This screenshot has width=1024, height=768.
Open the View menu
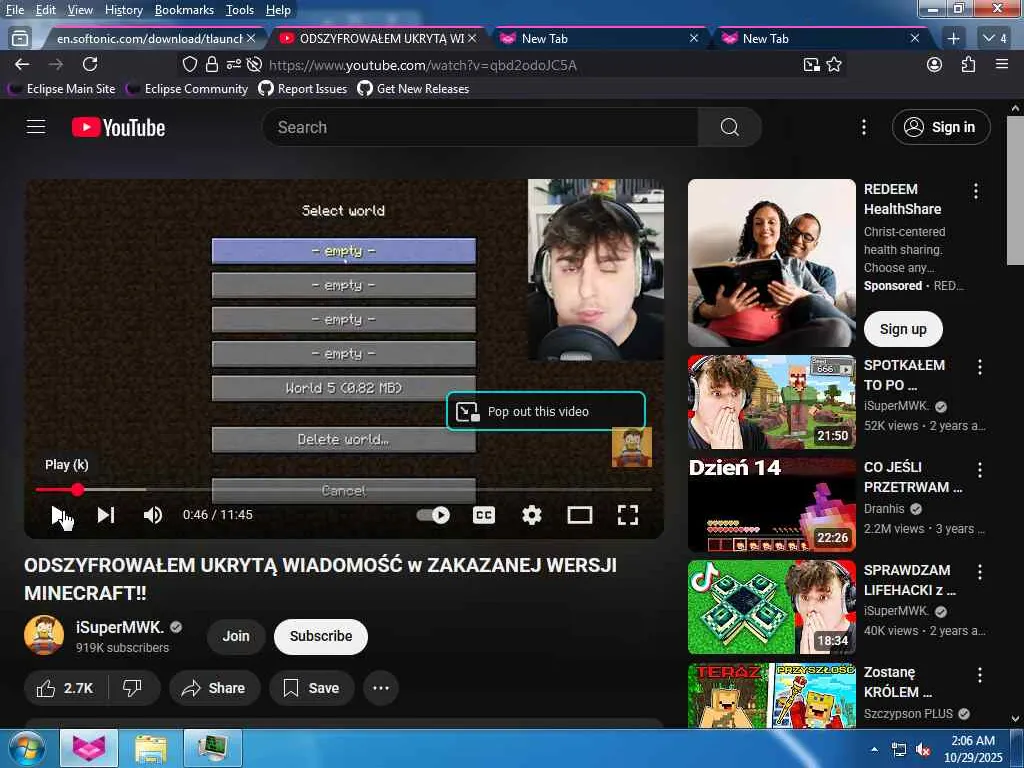80,10
